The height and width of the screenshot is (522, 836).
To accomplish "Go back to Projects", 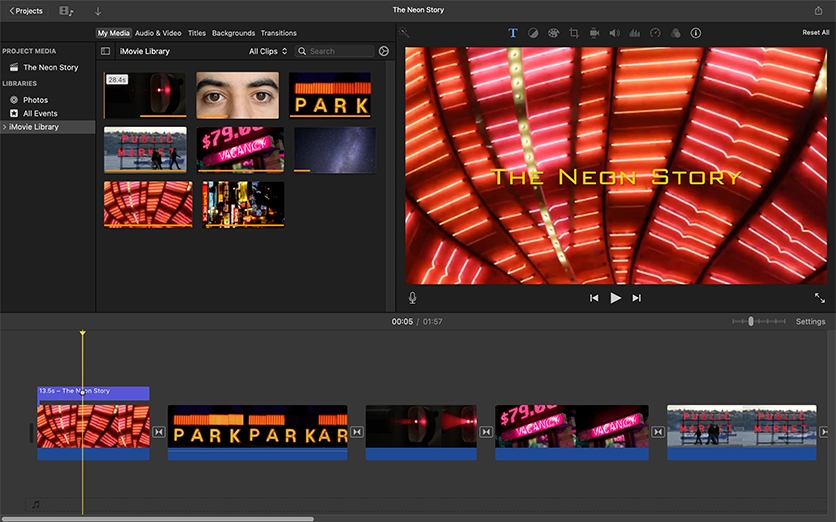I will [26, 11].
